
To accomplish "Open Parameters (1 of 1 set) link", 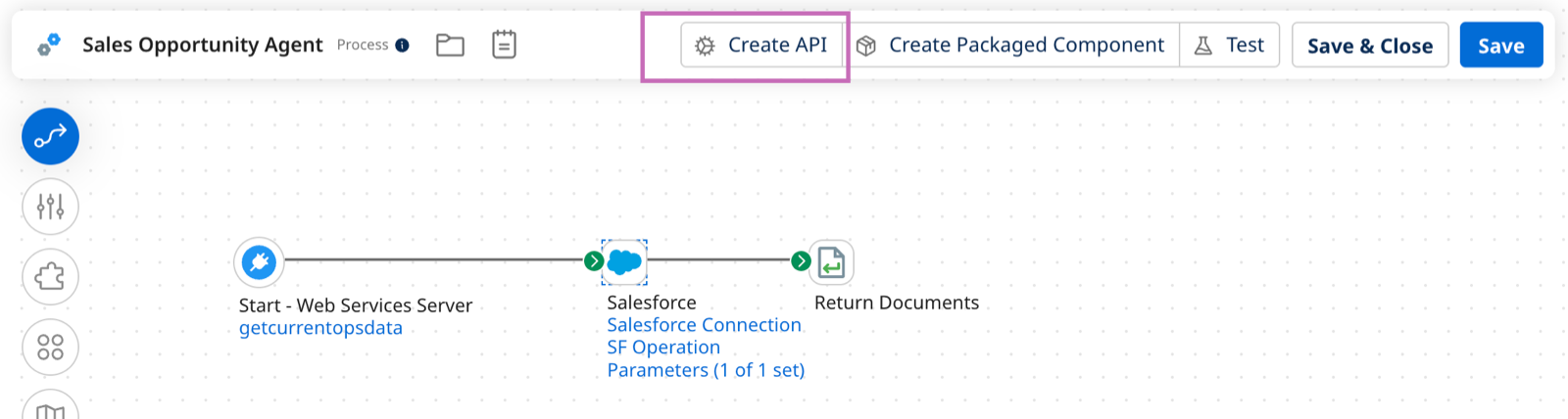I will 706,370.
